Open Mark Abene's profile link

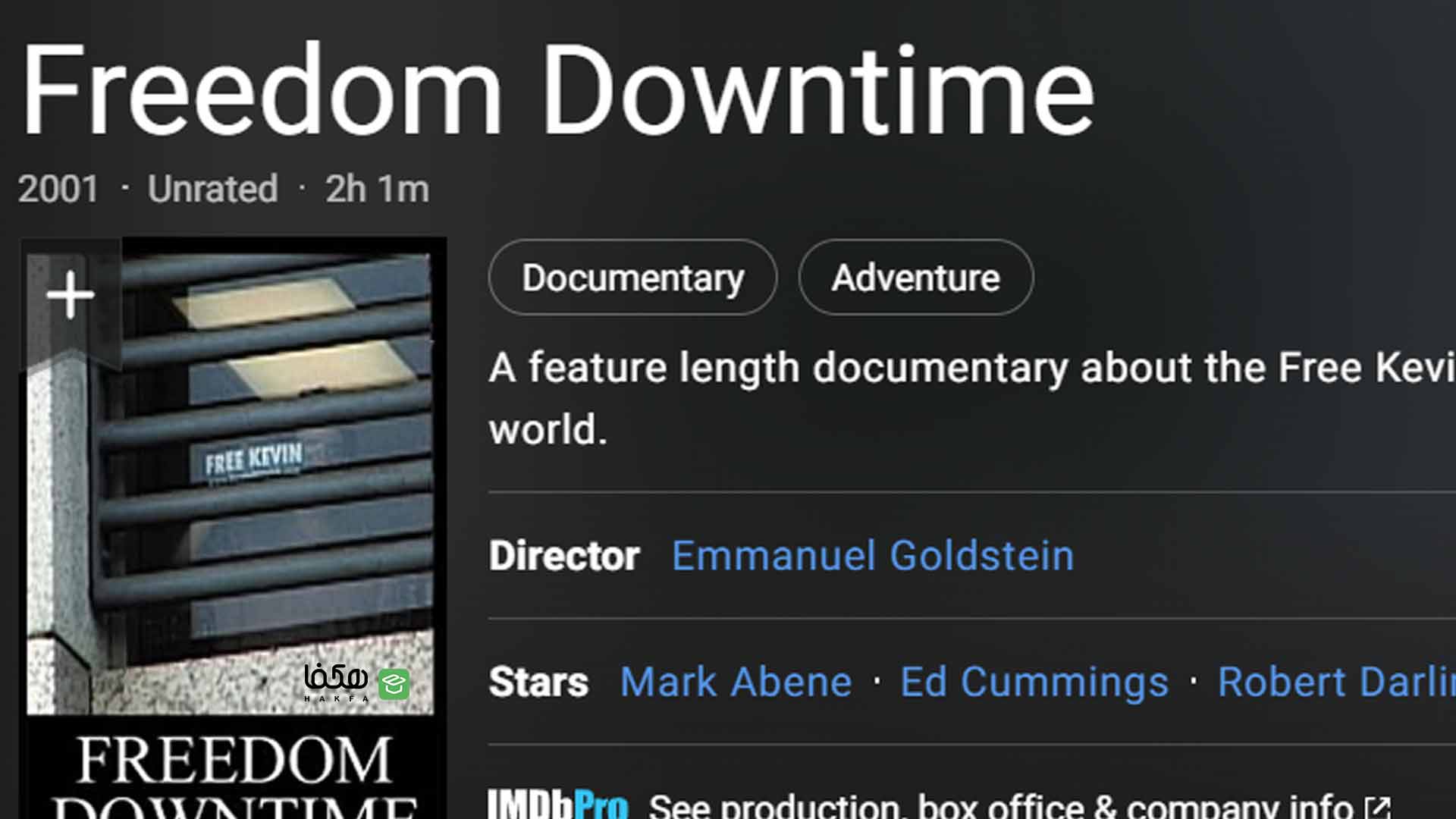click(736, 682)
